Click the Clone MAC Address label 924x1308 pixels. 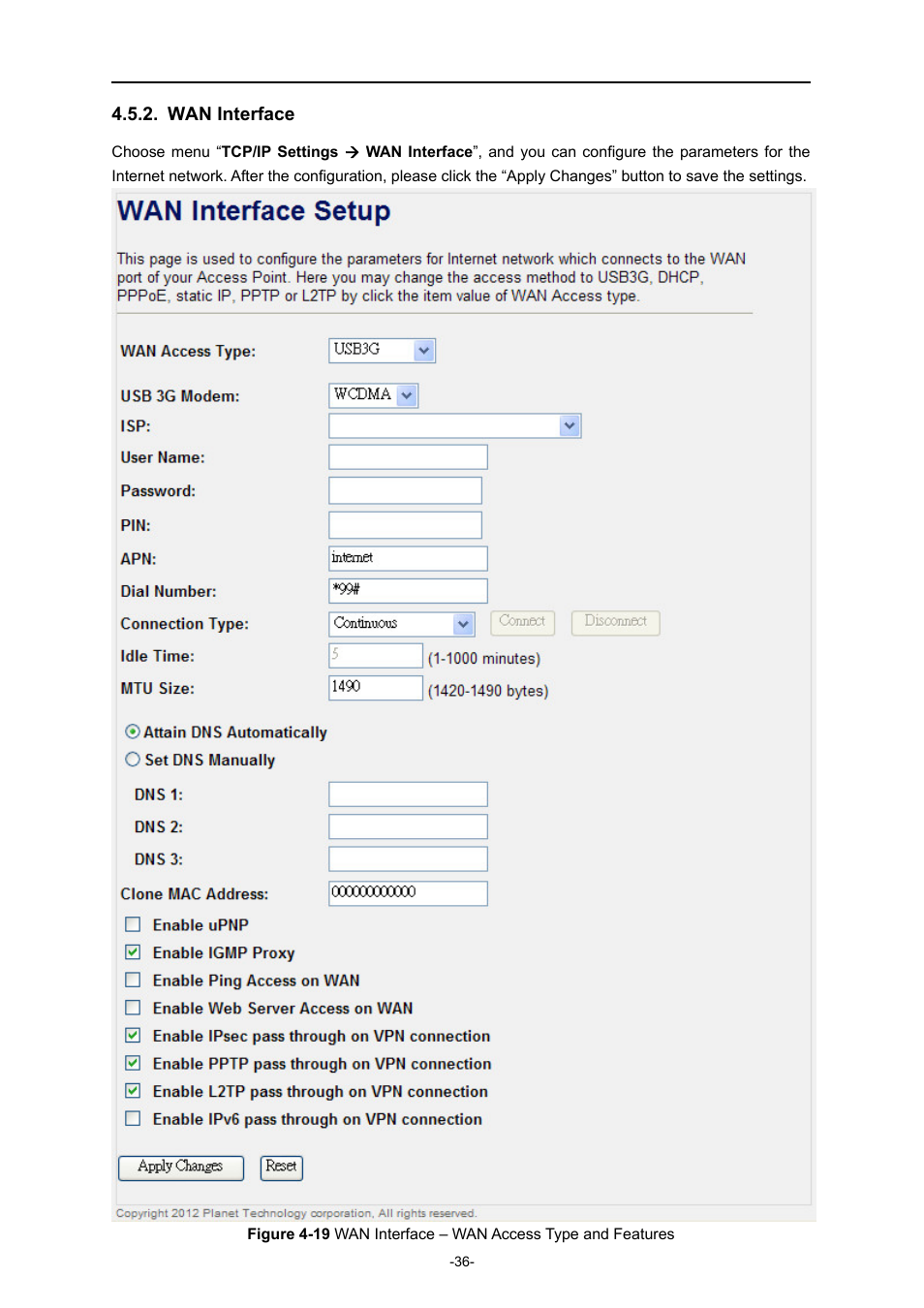(195, 894)
